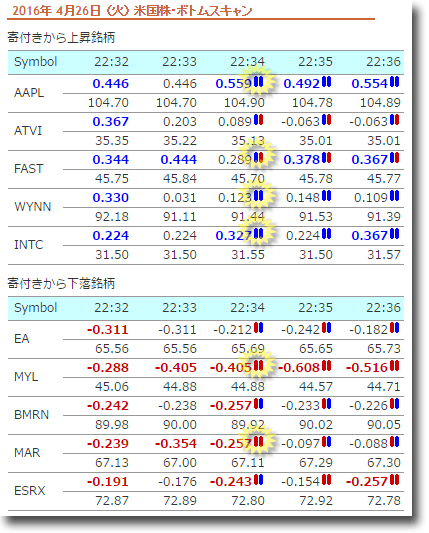Click WYNN value 0.031
The height and width of the screenshot is (533, 429).
tap(180, 198)
